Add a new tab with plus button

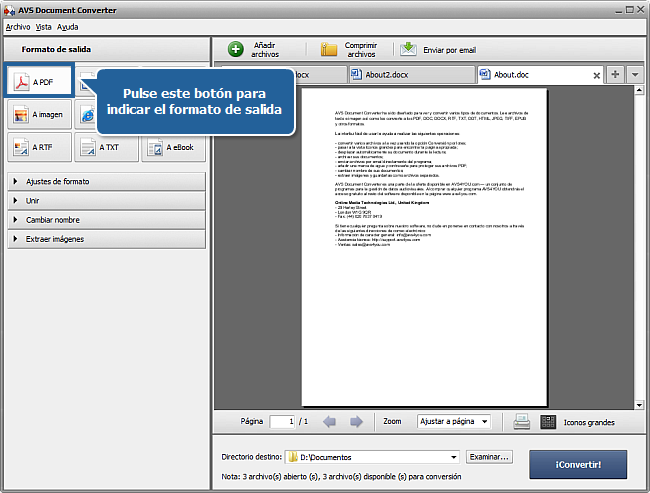click(615, 75)
